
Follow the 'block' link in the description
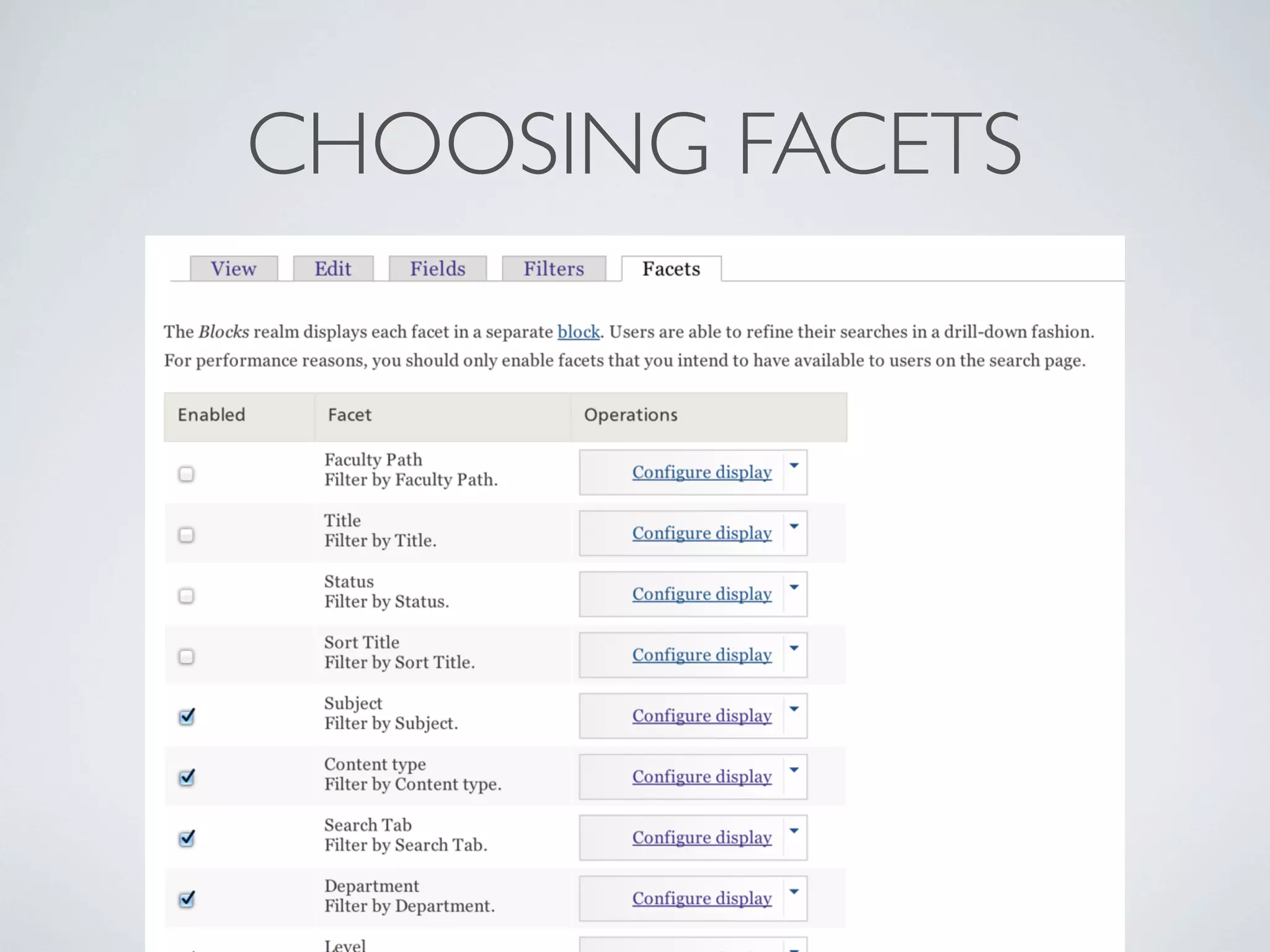pos(579,332)
